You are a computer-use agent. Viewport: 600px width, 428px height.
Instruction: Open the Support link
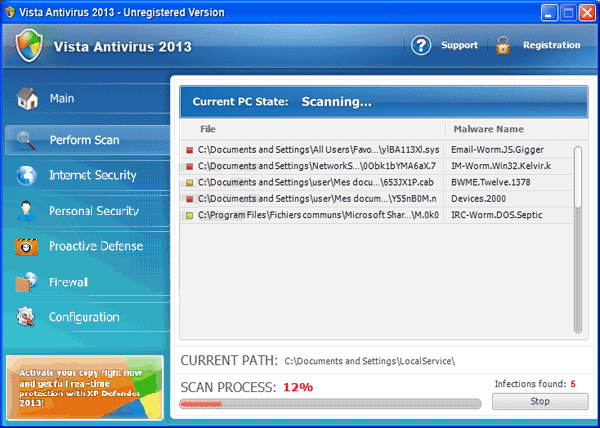459,45
